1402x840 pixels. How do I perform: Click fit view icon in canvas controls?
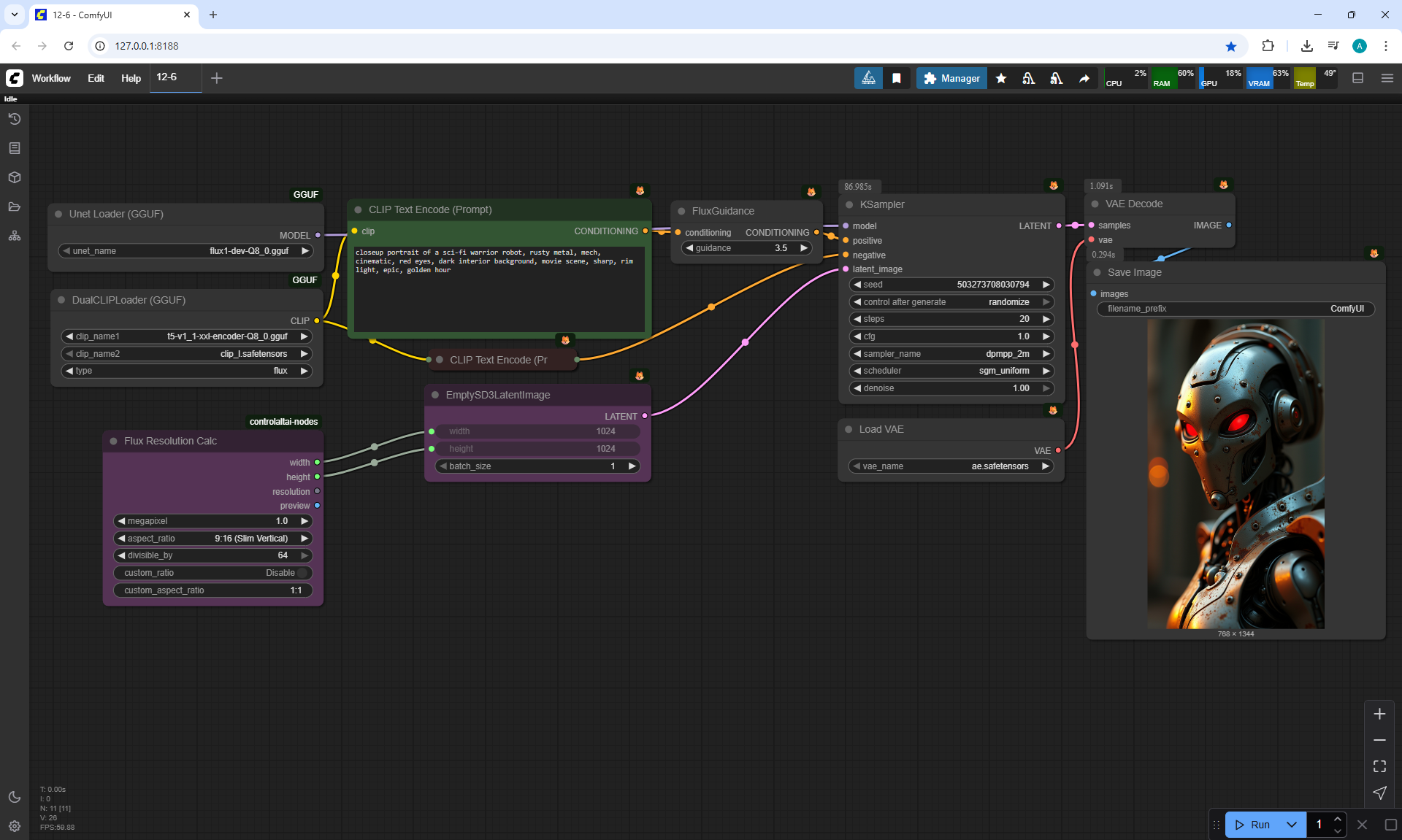coord(1379,766)
